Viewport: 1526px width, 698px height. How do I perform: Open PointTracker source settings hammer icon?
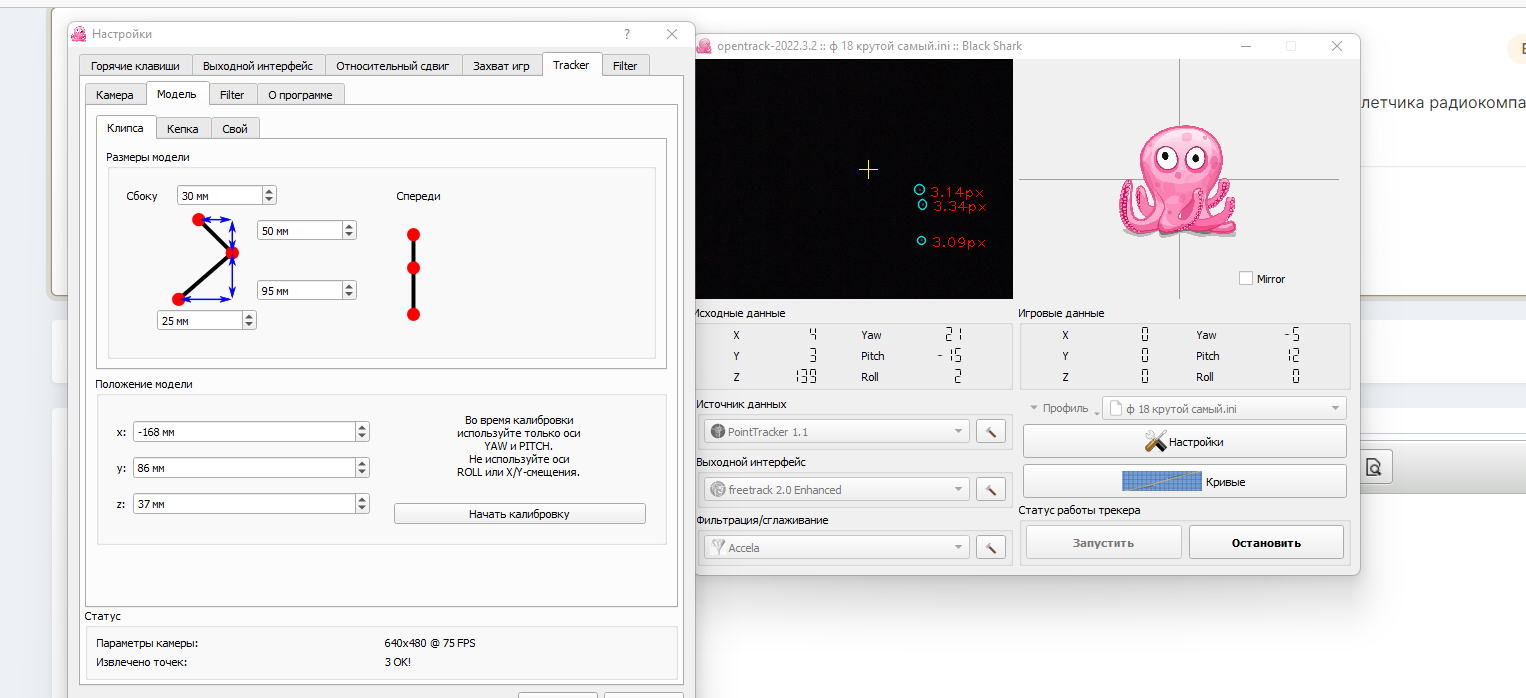coord(990,432)
